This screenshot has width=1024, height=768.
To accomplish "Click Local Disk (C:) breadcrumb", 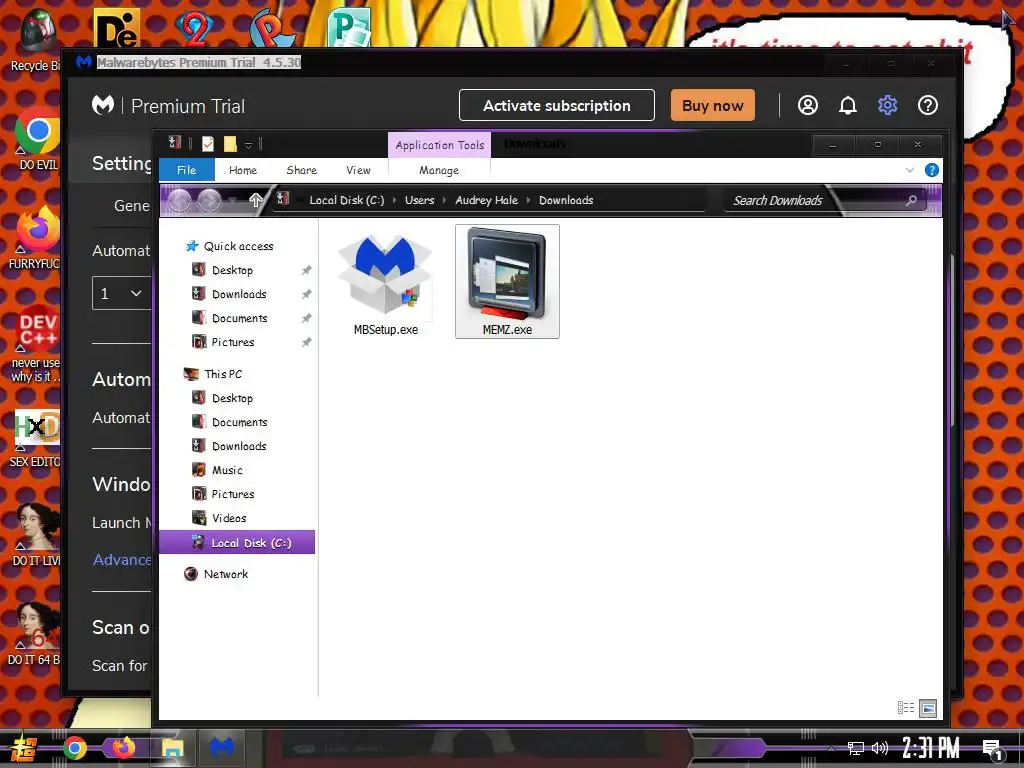I will (347, 200).
